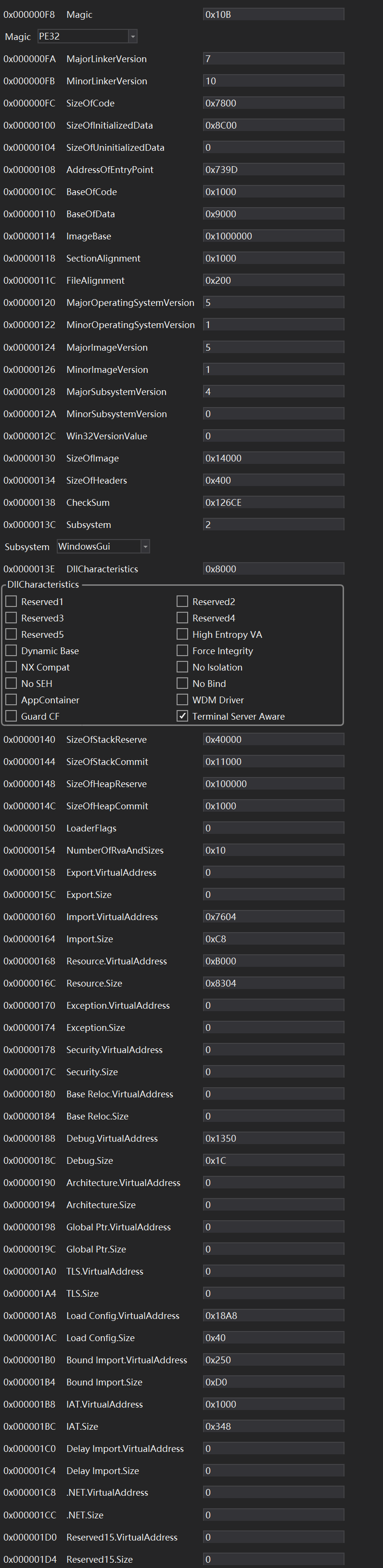The width and height of the screenshot is (383, 1568).
Task: Enable the High Entropy VA checkbox
Action: [182, 634]
